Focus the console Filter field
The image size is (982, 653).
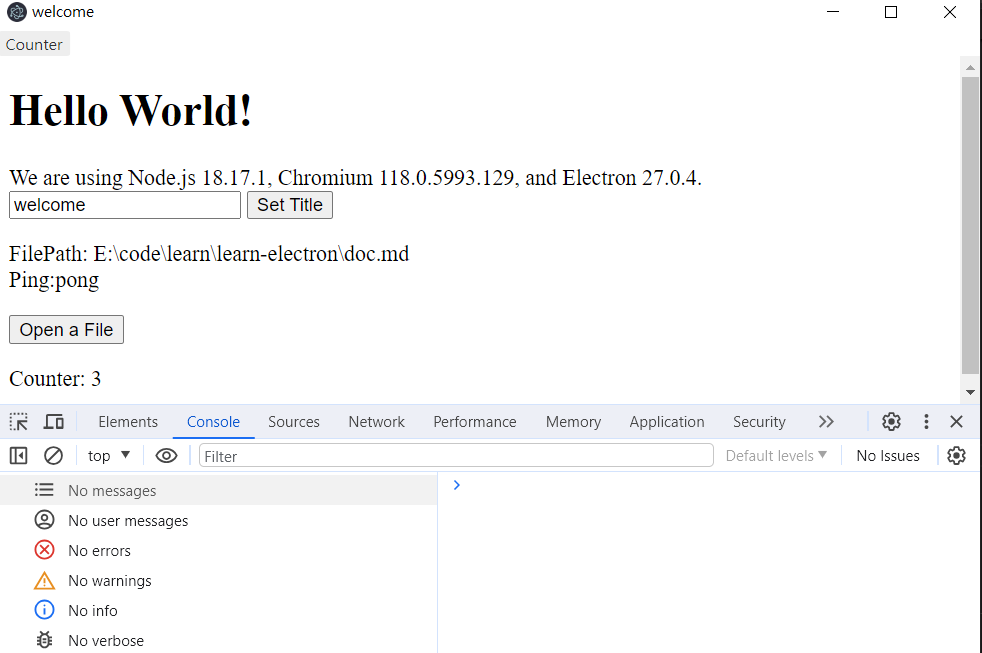click(456, 456)
